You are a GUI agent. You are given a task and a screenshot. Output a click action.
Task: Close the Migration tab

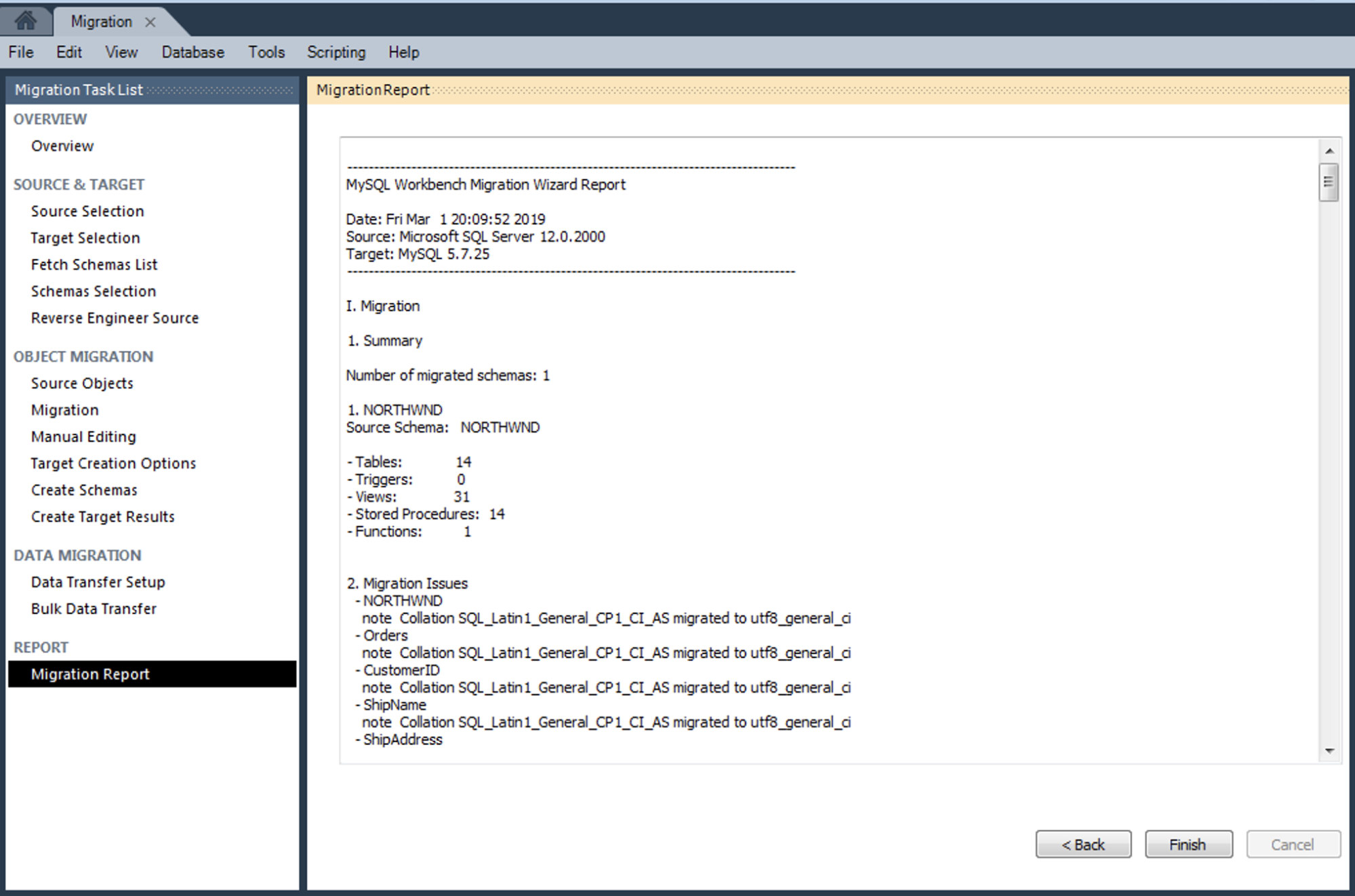[150, 22]
